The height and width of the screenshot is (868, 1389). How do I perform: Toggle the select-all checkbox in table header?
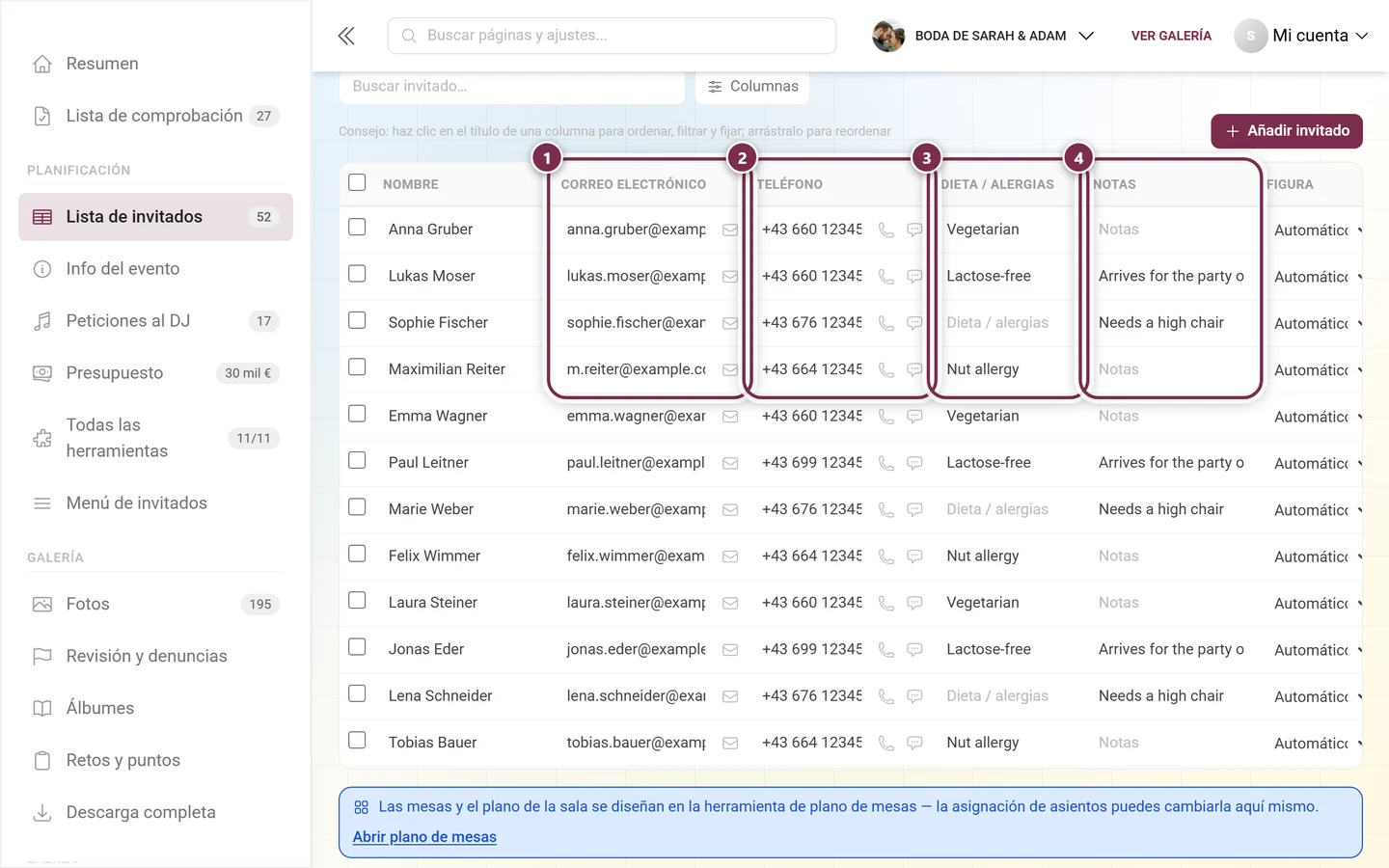click(357, 182)
